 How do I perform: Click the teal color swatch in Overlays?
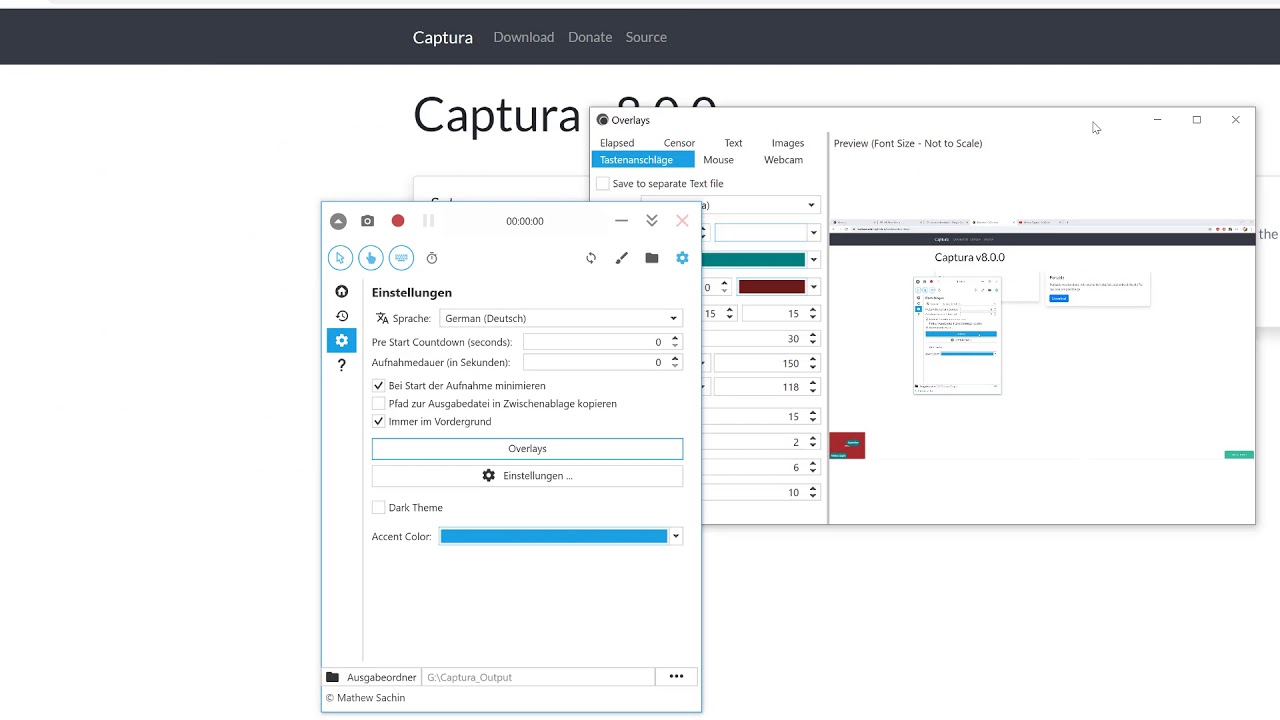754,260
